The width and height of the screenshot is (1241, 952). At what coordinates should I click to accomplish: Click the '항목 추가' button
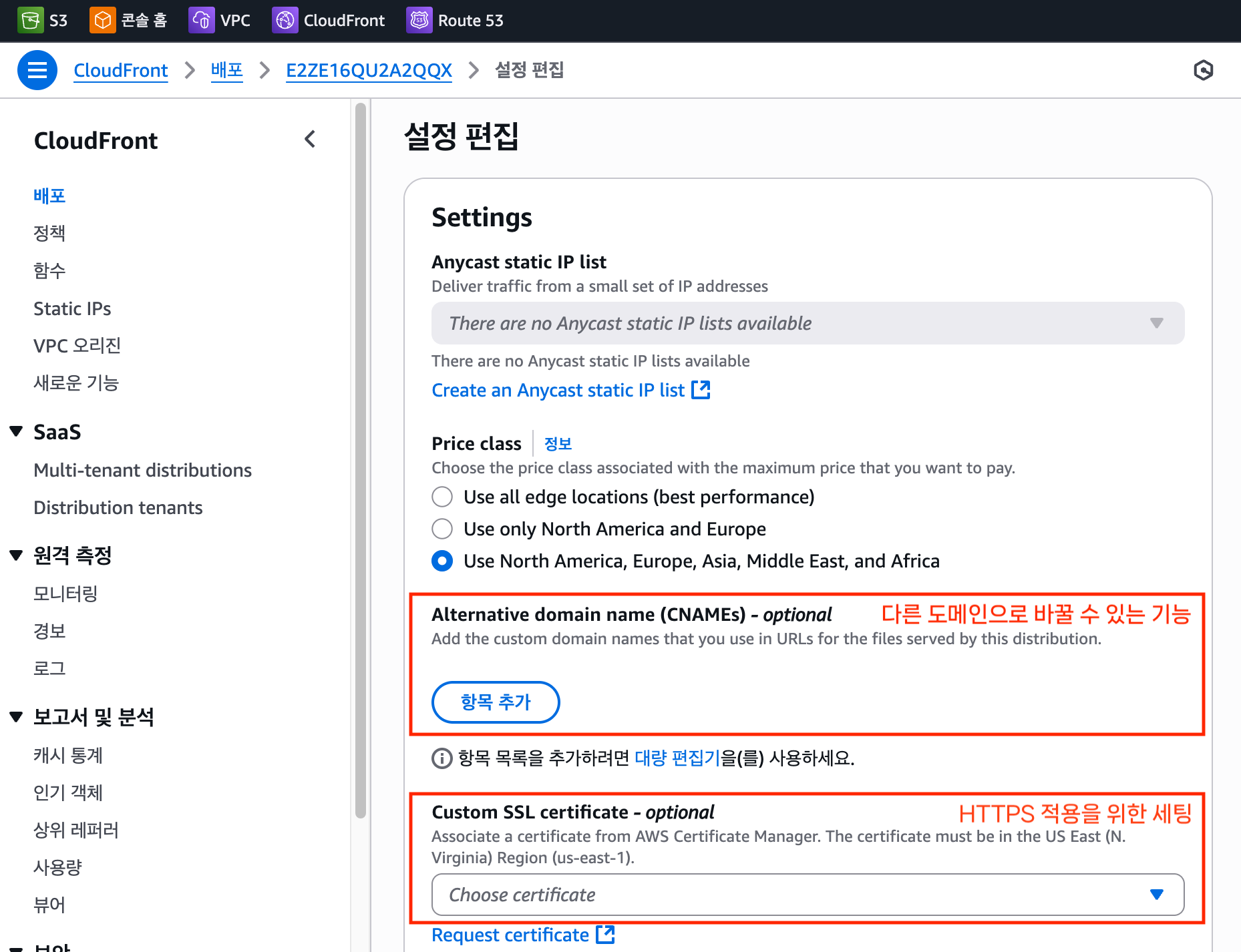496,702
